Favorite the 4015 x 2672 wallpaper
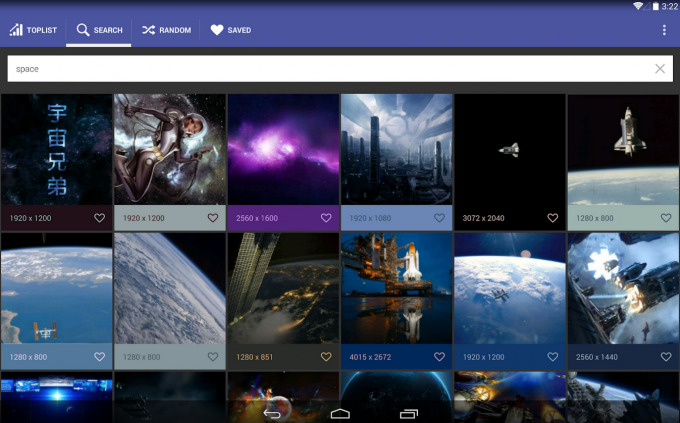Image resolution: width=680 pixels, height=423 pixels. 439,357
